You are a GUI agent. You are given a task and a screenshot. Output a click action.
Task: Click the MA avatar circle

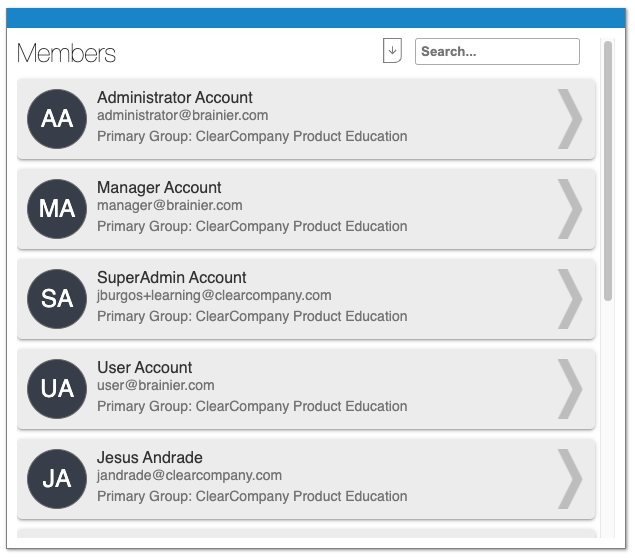[57, 209]
